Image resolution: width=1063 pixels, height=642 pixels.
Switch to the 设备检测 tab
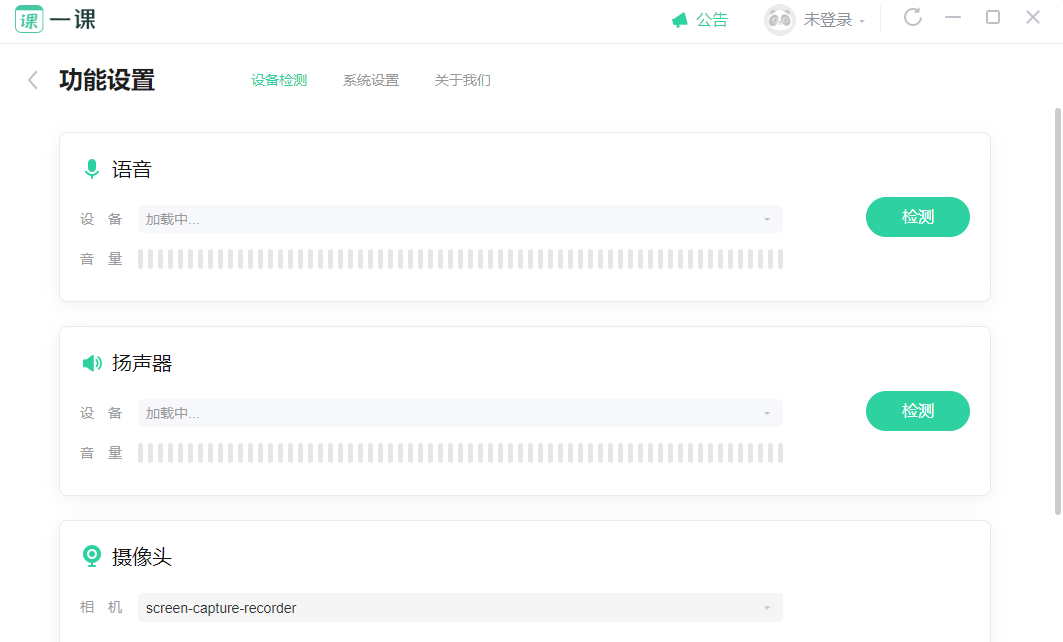(x=279, y=80)
